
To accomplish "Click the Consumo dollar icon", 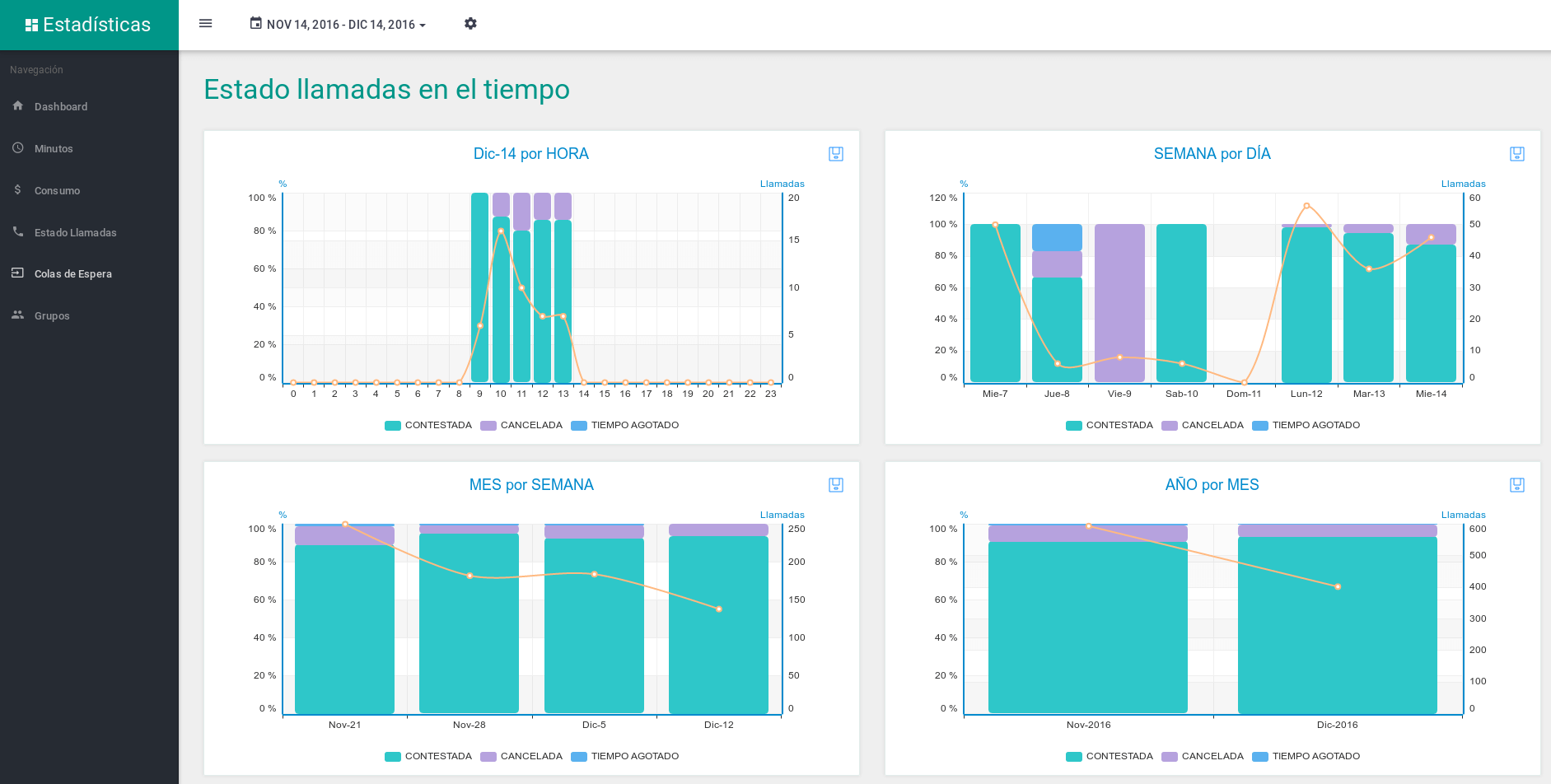I will click(x=18, y=189).
